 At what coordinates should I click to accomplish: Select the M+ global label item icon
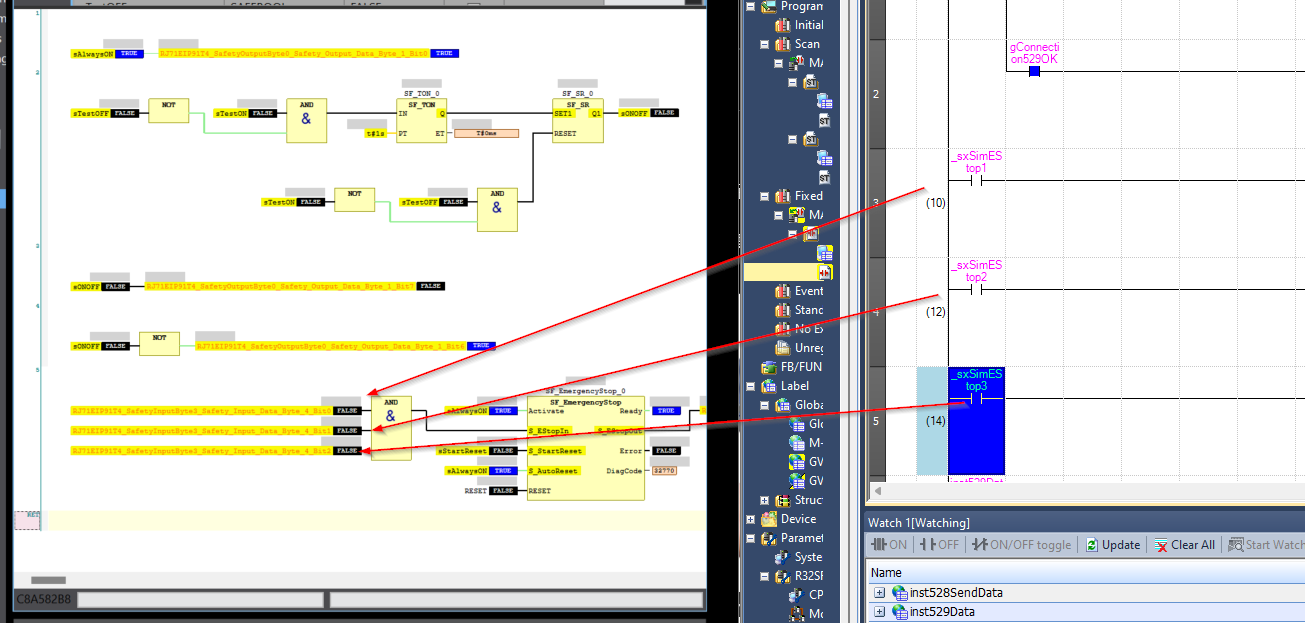pos(797,443)
